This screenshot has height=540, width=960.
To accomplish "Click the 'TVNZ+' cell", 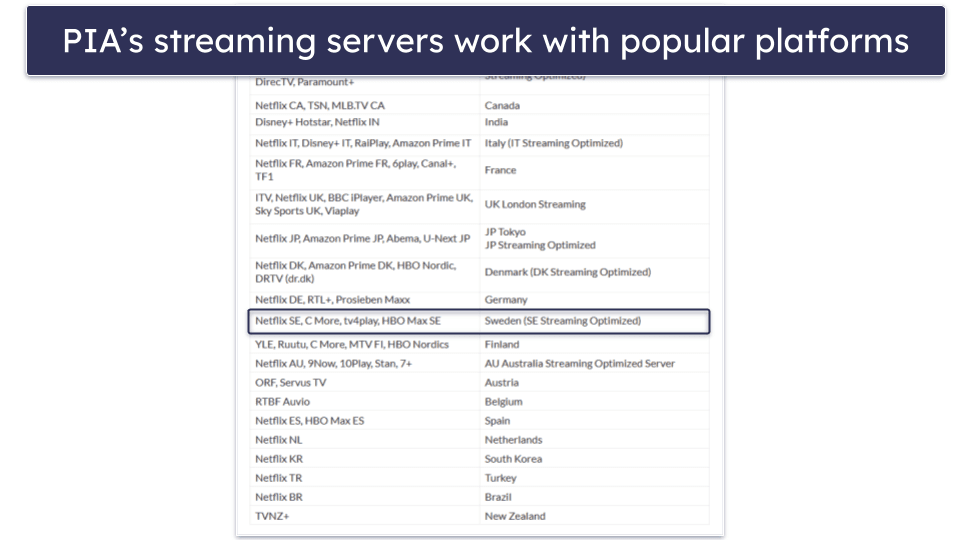I will click(364, 516).
